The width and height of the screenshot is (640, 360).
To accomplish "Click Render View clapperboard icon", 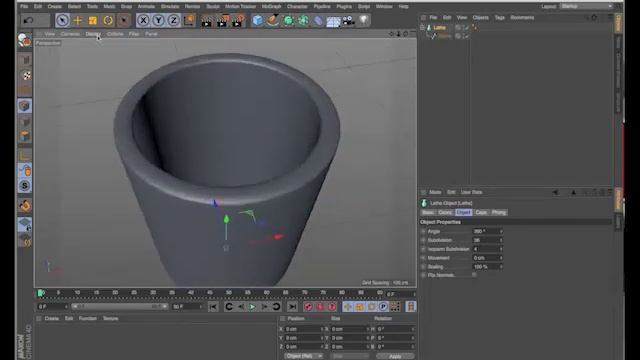I will pos(207,20).
